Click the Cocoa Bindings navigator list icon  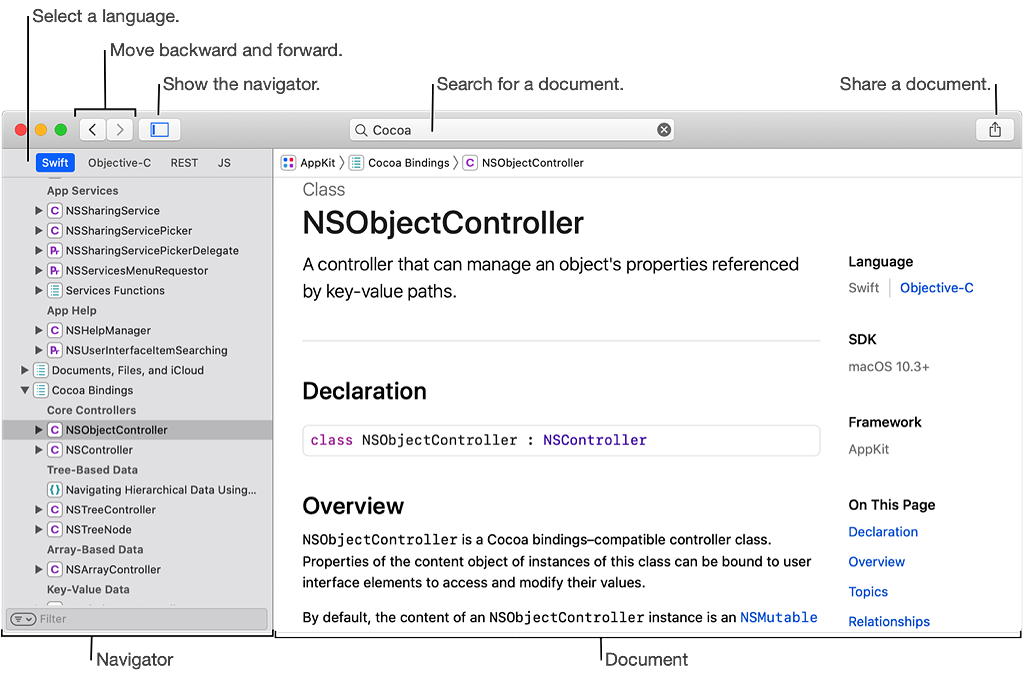[40, 390]
